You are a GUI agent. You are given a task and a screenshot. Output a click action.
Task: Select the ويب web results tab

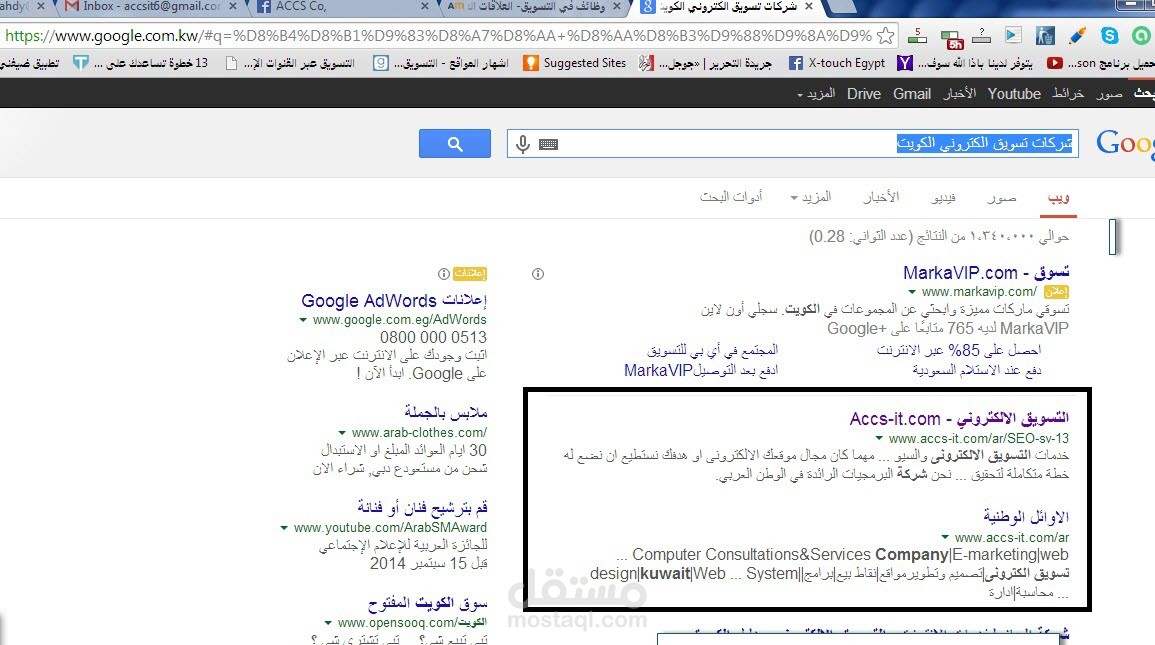(1059, 197)
